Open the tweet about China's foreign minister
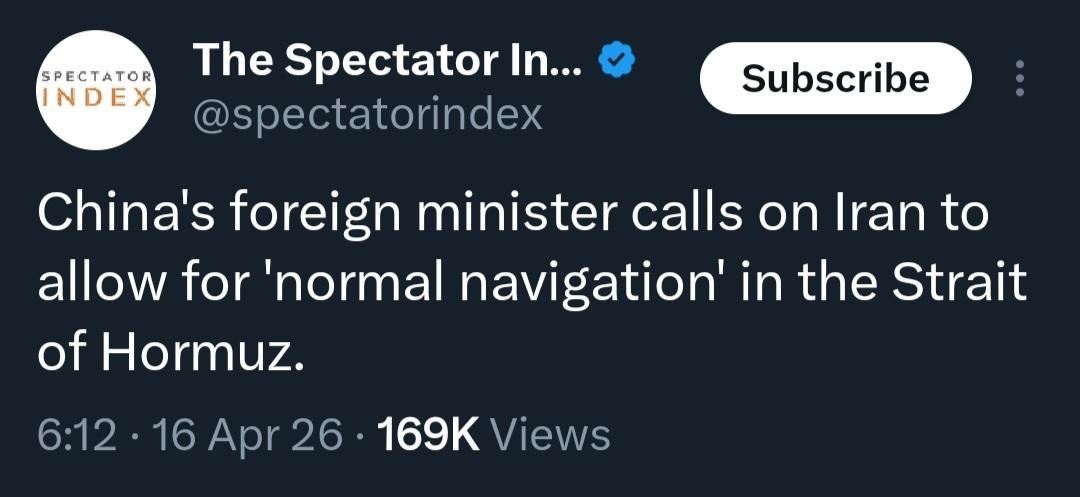The image size is (1080, 497). 530,285
